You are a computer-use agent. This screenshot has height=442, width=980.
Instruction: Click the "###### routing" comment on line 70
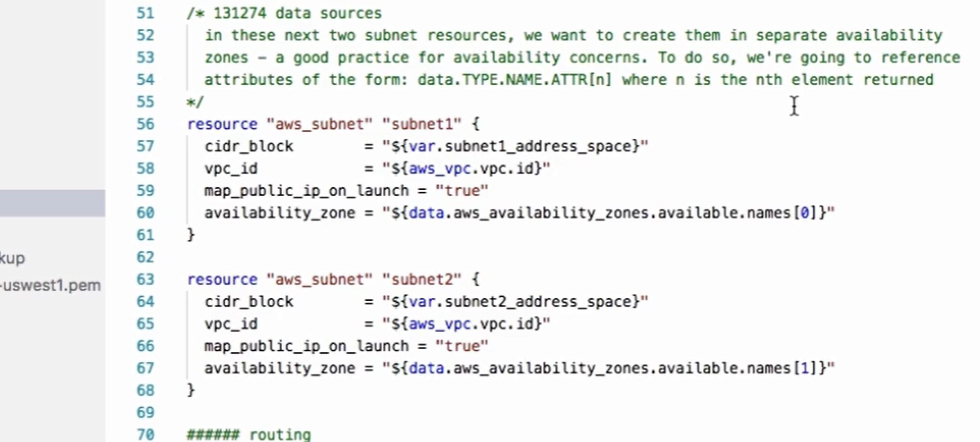coord(249,435)
